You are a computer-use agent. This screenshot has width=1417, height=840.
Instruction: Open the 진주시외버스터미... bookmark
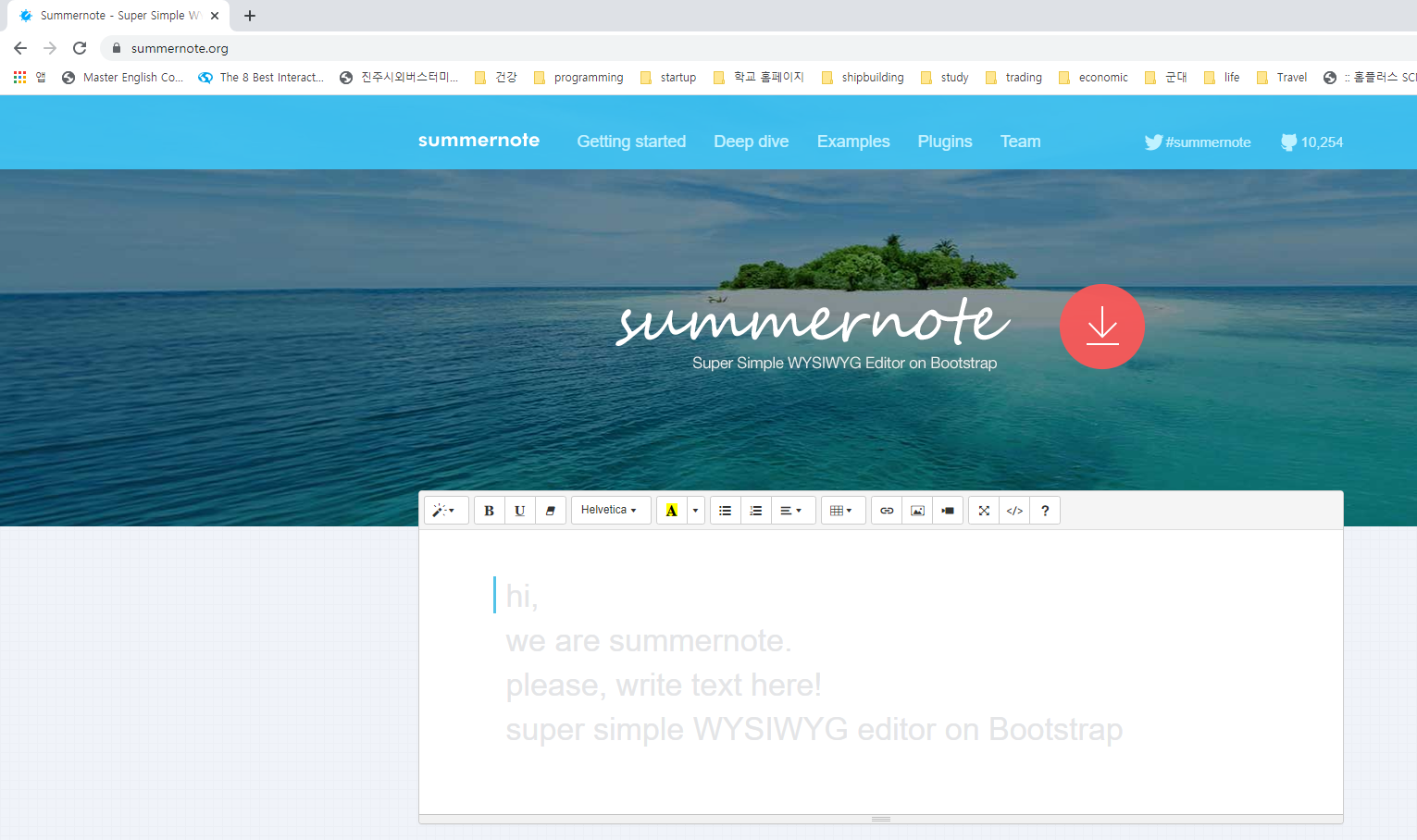coord(399,78)
